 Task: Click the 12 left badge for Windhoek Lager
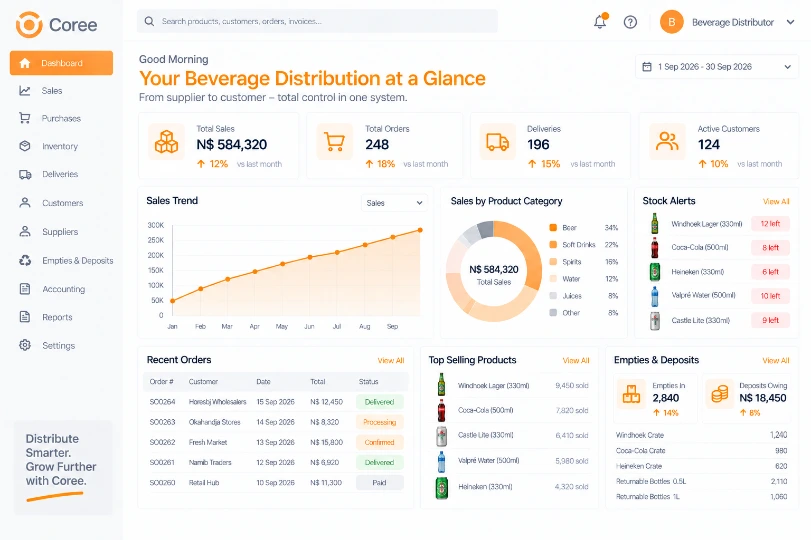(x=770, y=223)
